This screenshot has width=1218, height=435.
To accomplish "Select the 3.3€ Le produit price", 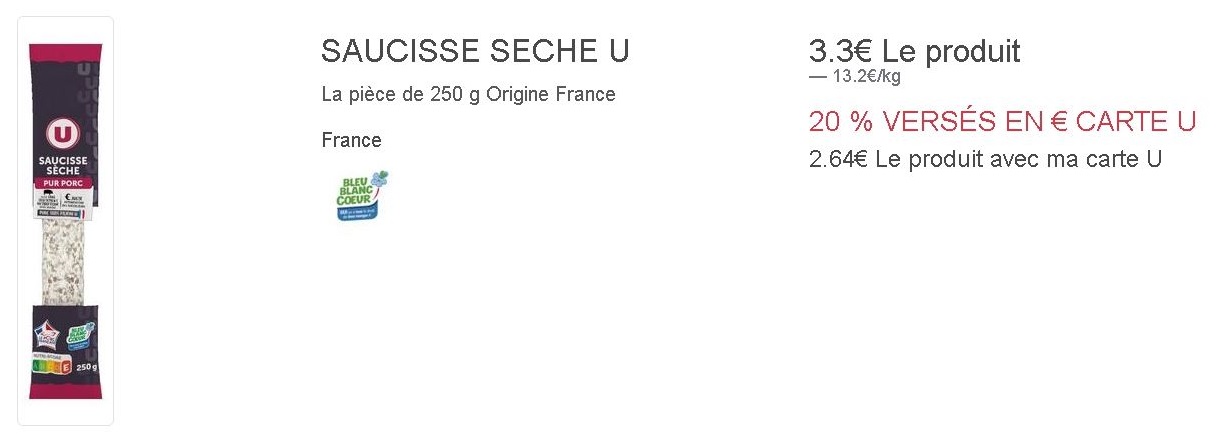I will tap(914, 51).
